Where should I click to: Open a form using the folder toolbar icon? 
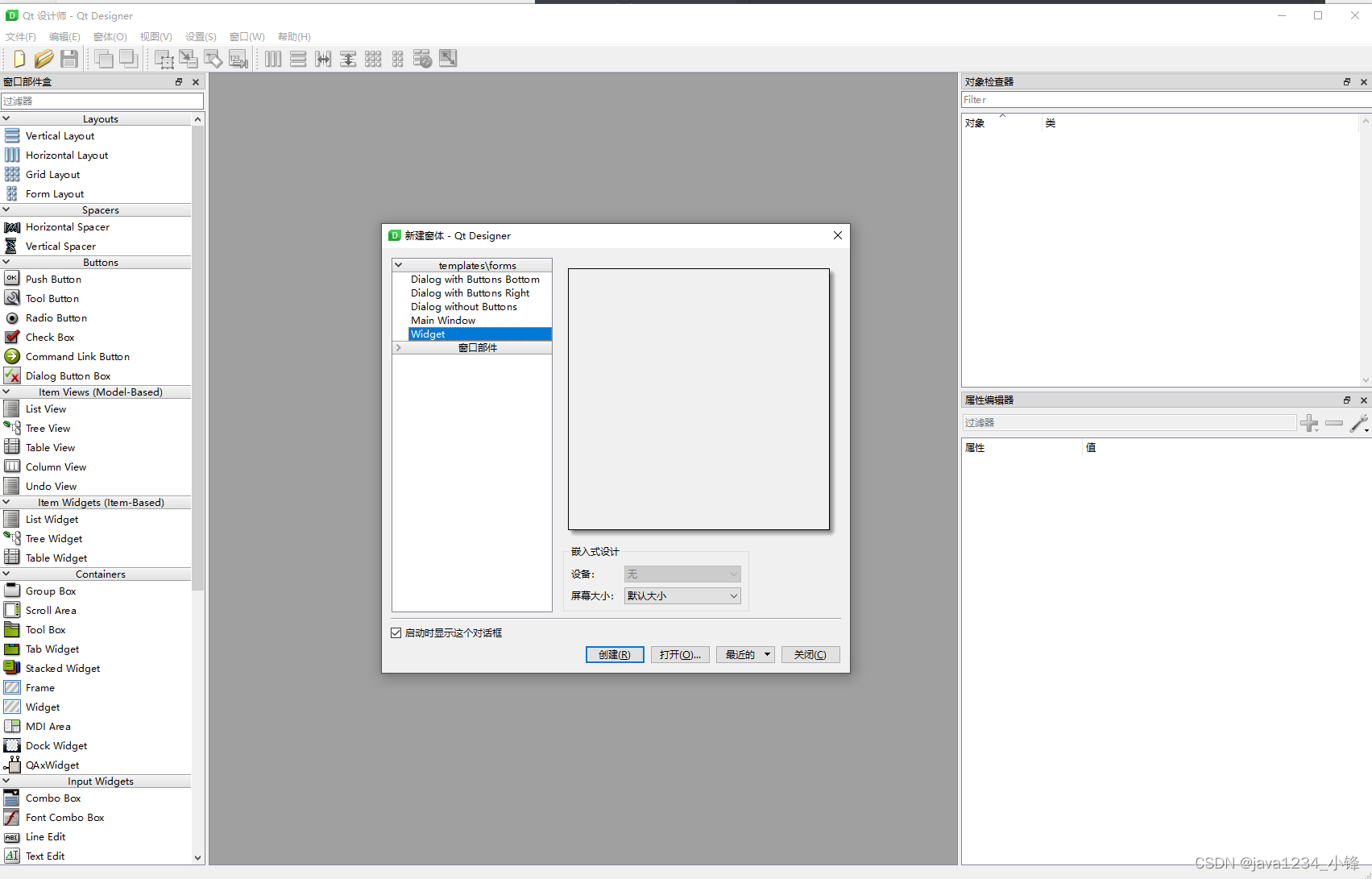click(x=44, y=58)
